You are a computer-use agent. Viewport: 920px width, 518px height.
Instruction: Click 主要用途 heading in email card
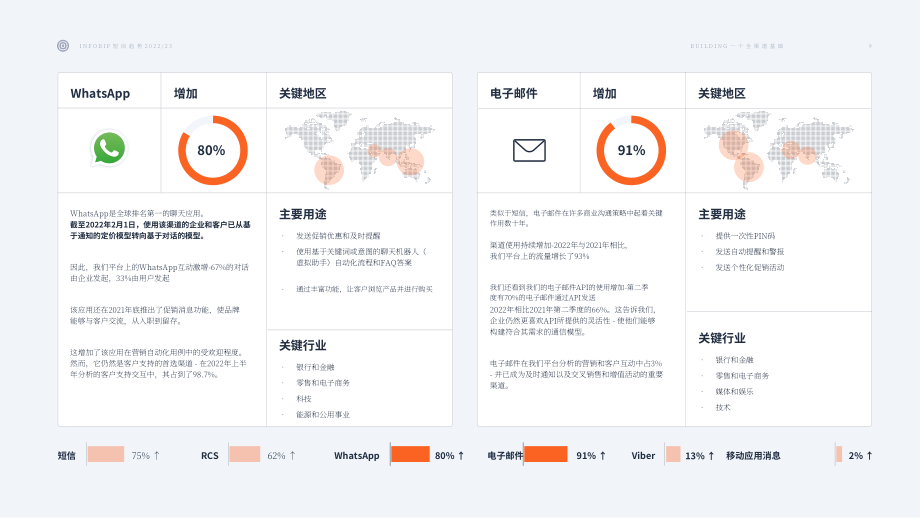[x=722, y=214]
